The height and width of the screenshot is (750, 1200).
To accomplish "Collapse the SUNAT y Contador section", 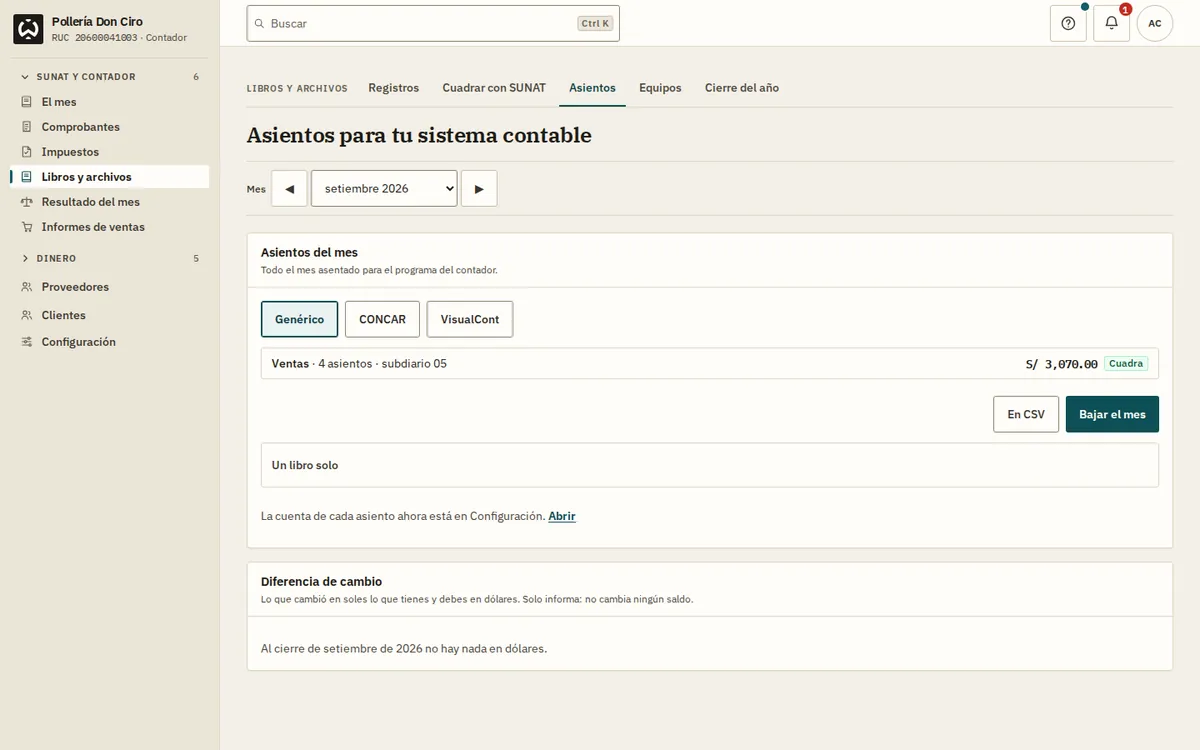I will [x=110, y=77].
